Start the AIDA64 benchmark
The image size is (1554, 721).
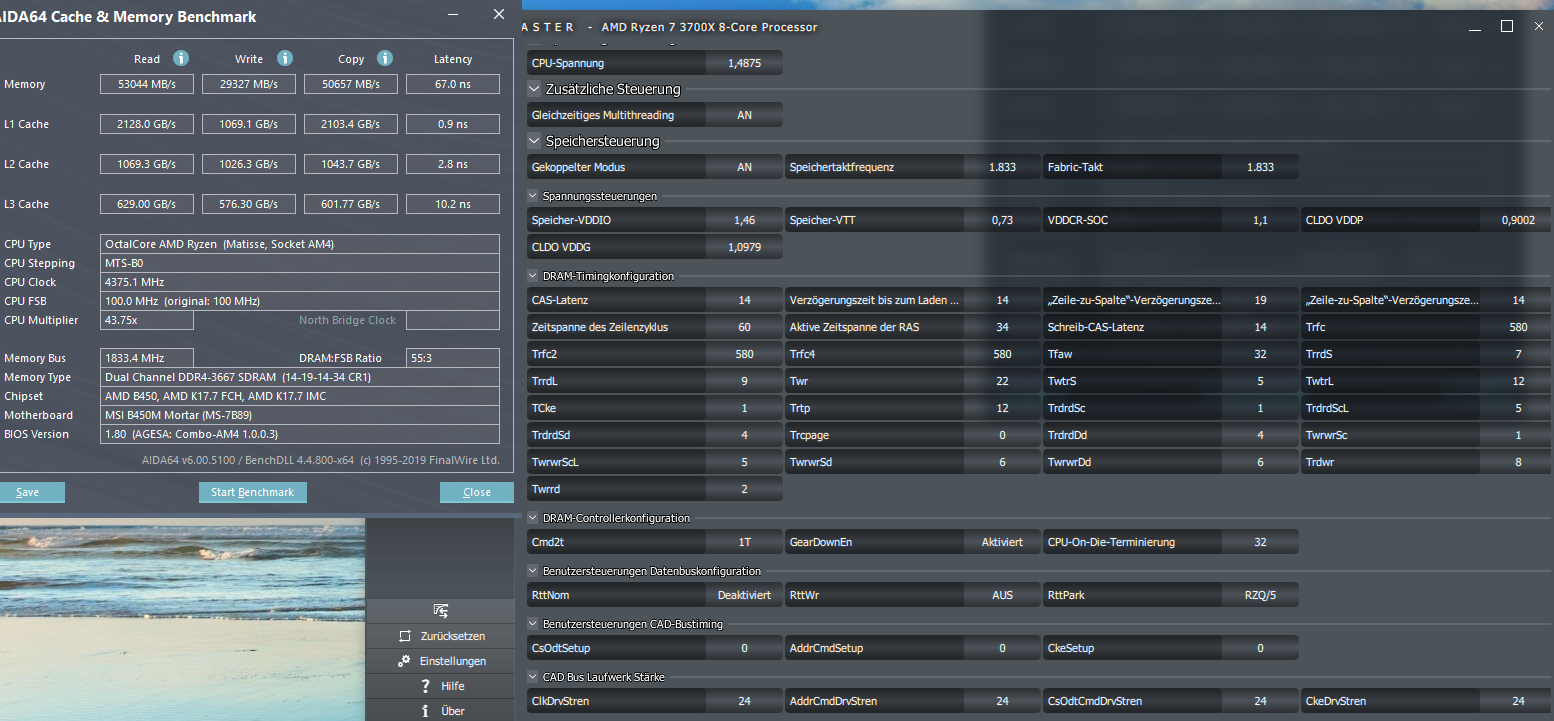[253, 492]
